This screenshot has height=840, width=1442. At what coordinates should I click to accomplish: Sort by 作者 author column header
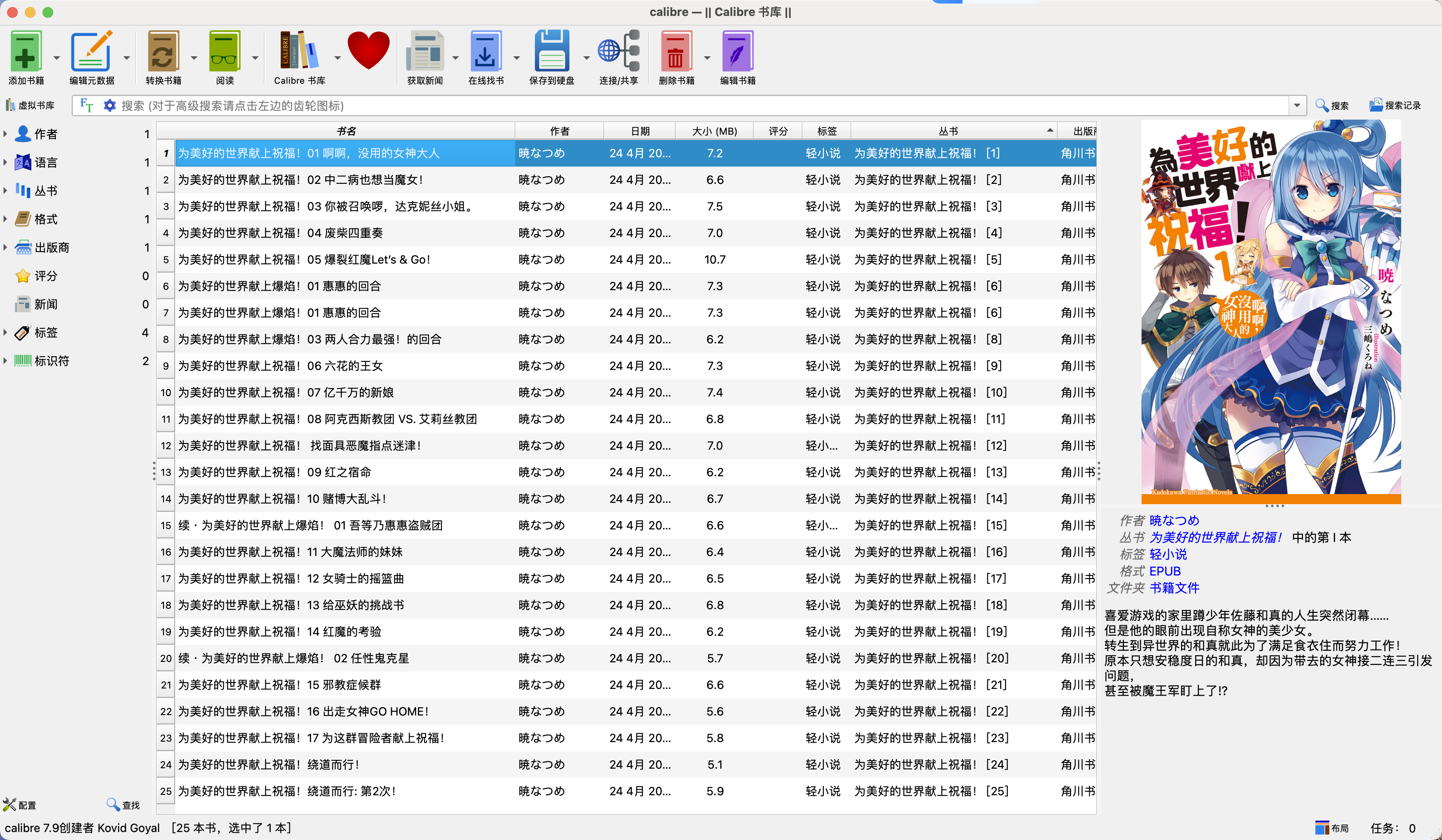pyautogui.click(x=559, y=131)
